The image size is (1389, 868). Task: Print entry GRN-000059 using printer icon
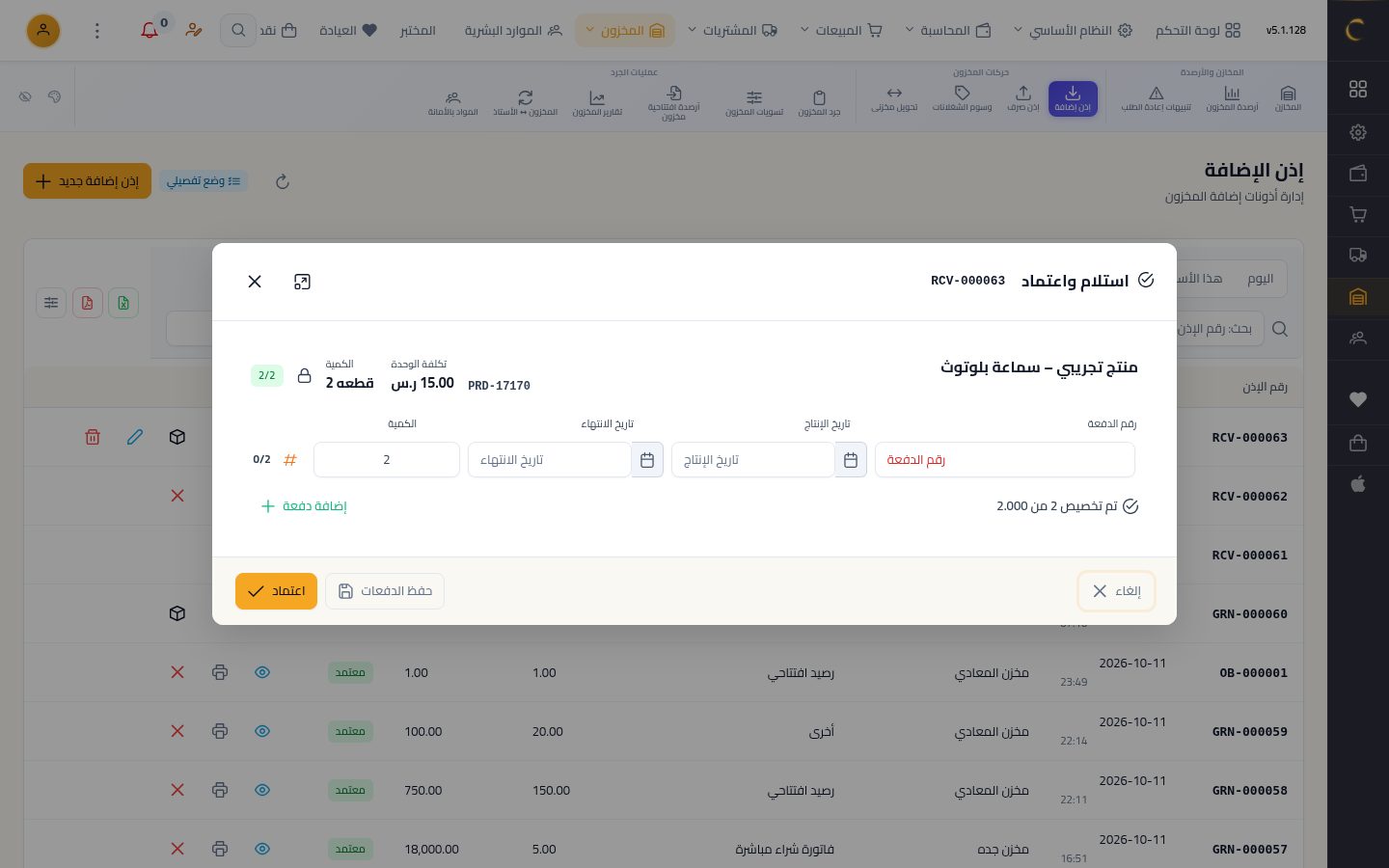[220, 731]
